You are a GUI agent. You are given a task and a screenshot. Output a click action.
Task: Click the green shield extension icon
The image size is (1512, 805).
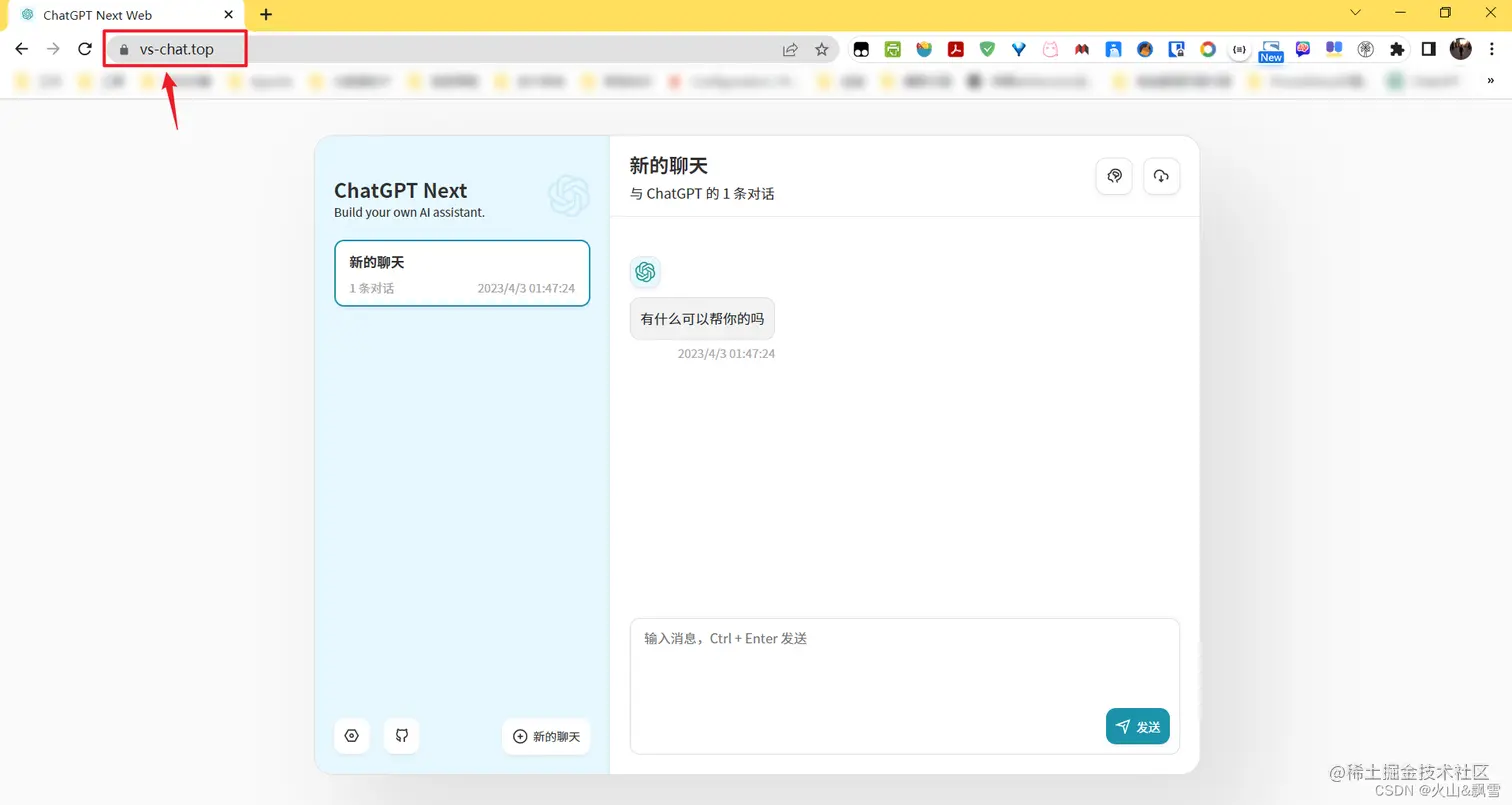[x=987, y=49]
